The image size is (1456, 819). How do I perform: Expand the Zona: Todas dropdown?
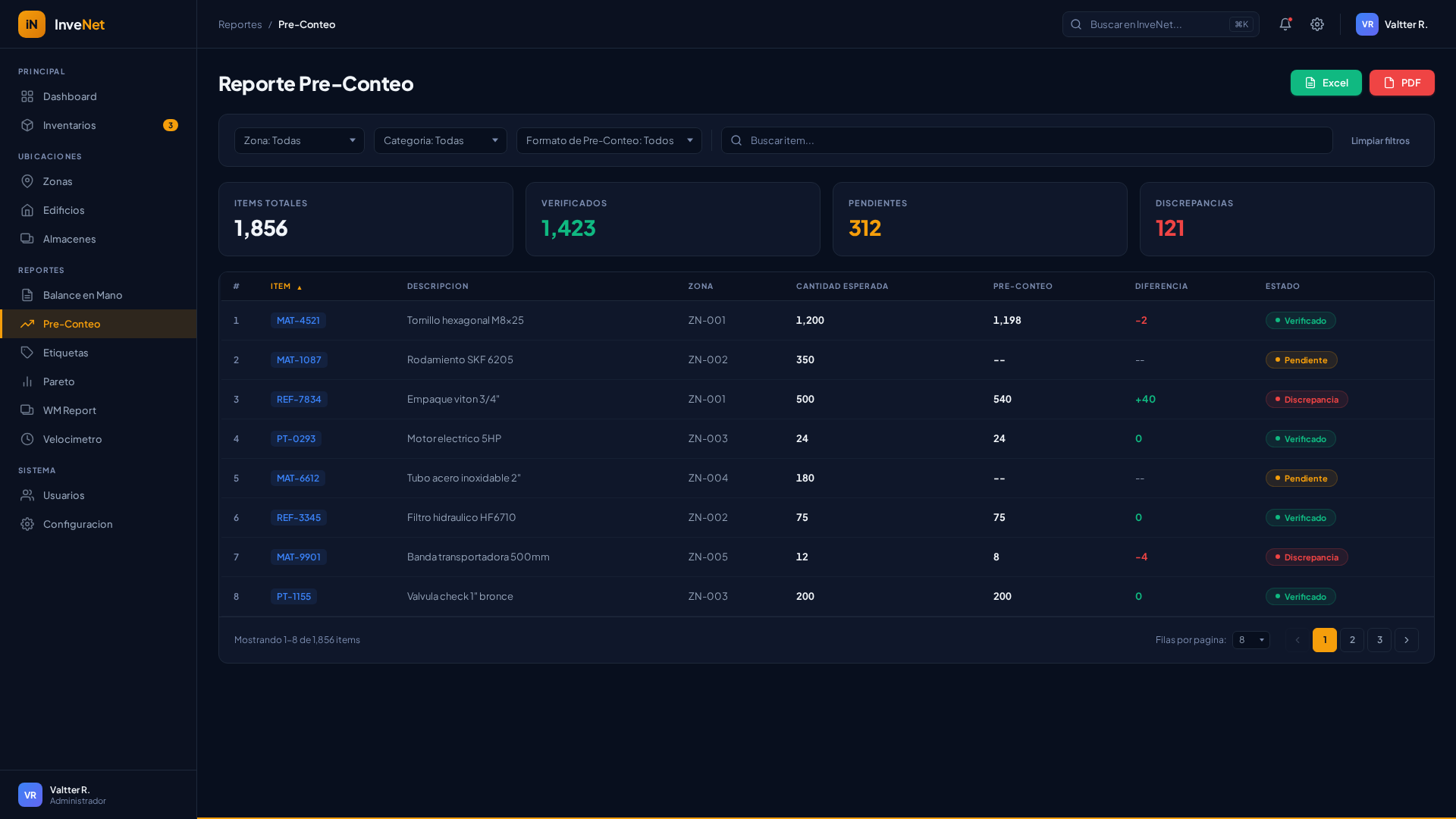(x=299, y=140)
